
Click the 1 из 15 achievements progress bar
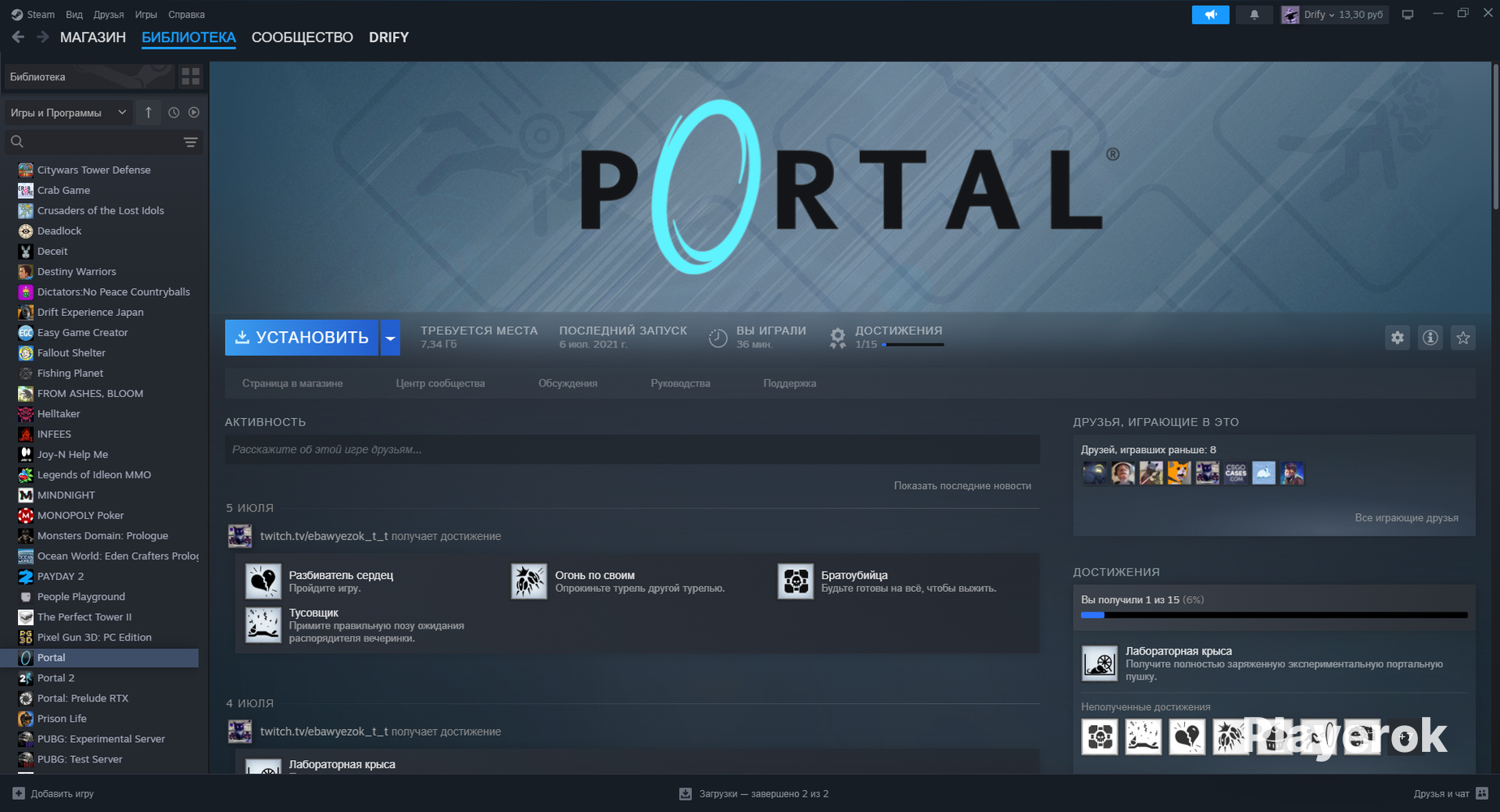coord(1274,615)
